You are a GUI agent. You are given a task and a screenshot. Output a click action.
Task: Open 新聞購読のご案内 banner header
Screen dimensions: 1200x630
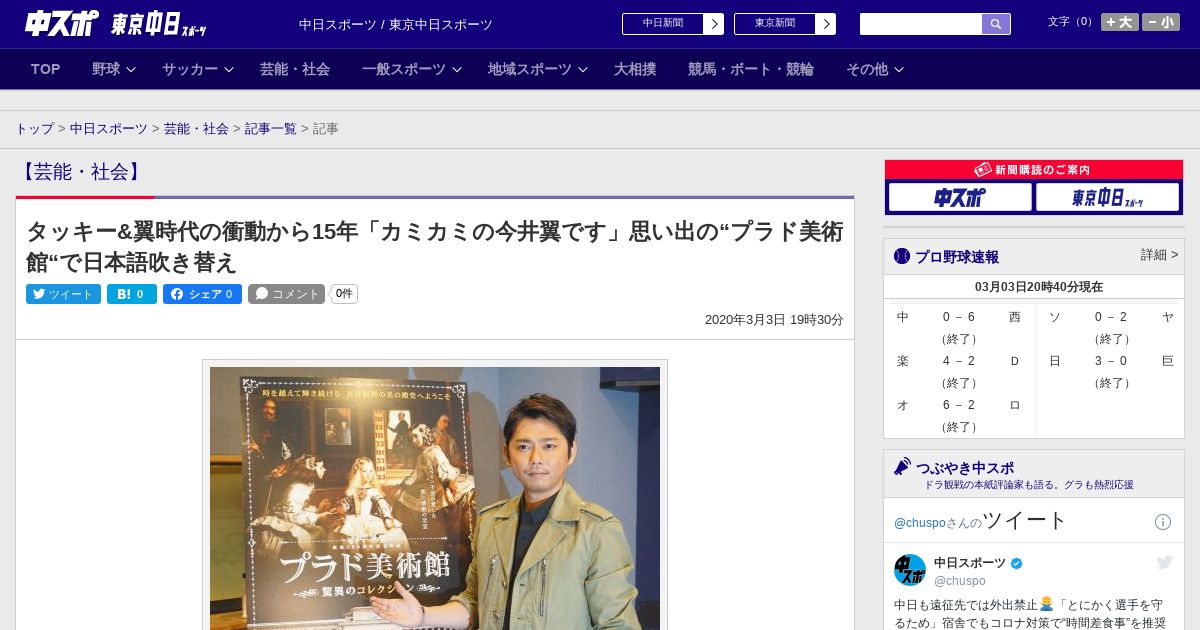tap(1034, 170)
